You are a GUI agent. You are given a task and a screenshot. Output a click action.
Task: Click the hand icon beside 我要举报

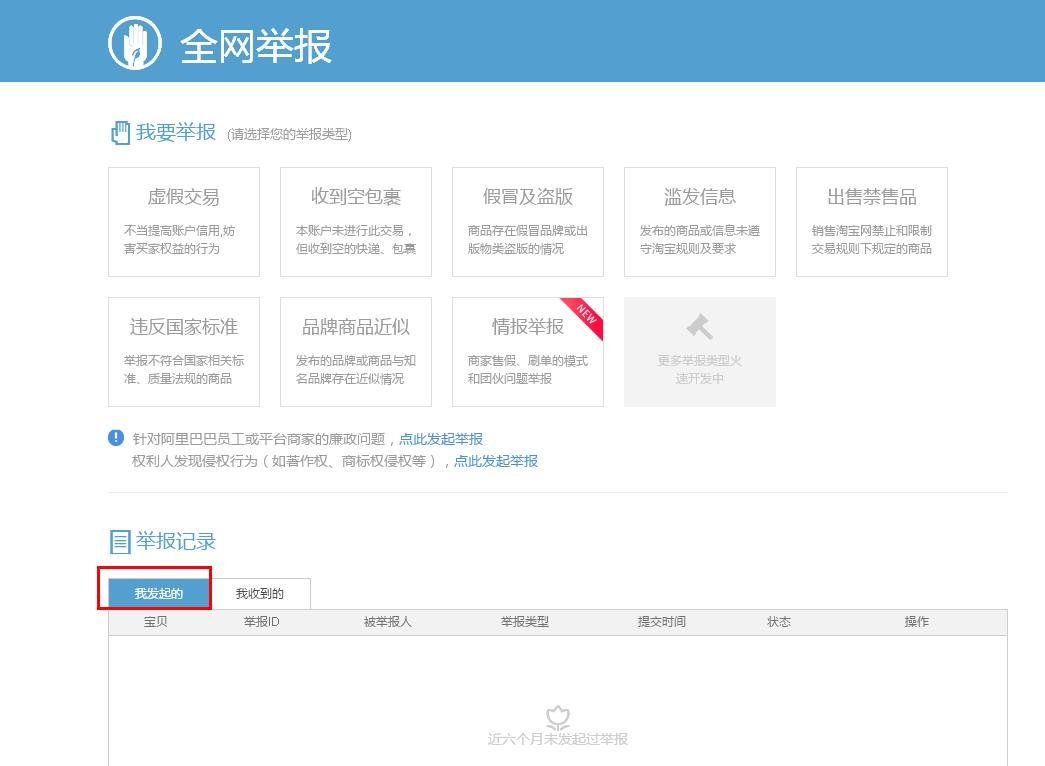[x=119, y=132]
